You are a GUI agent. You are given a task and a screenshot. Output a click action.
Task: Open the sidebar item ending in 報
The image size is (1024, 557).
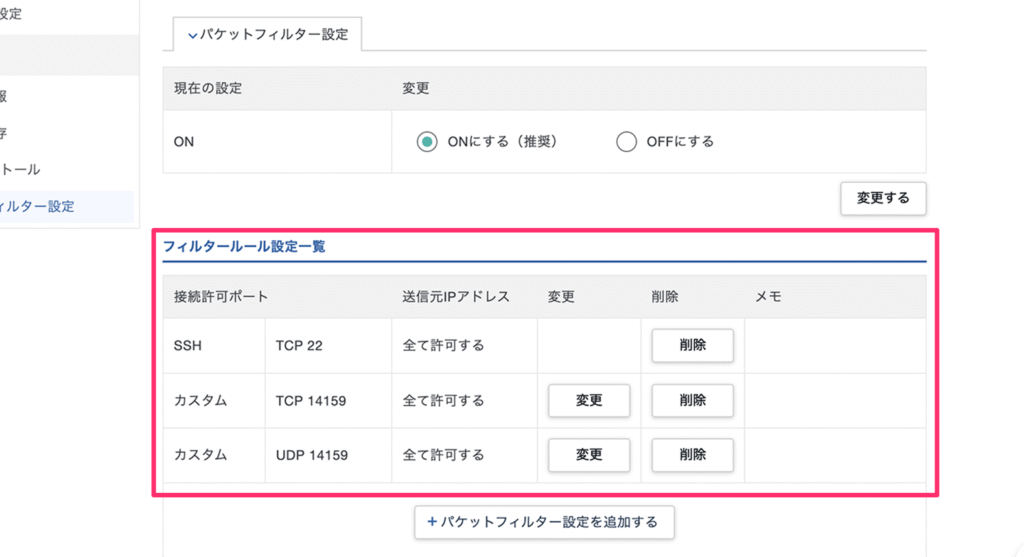(5, 97)
